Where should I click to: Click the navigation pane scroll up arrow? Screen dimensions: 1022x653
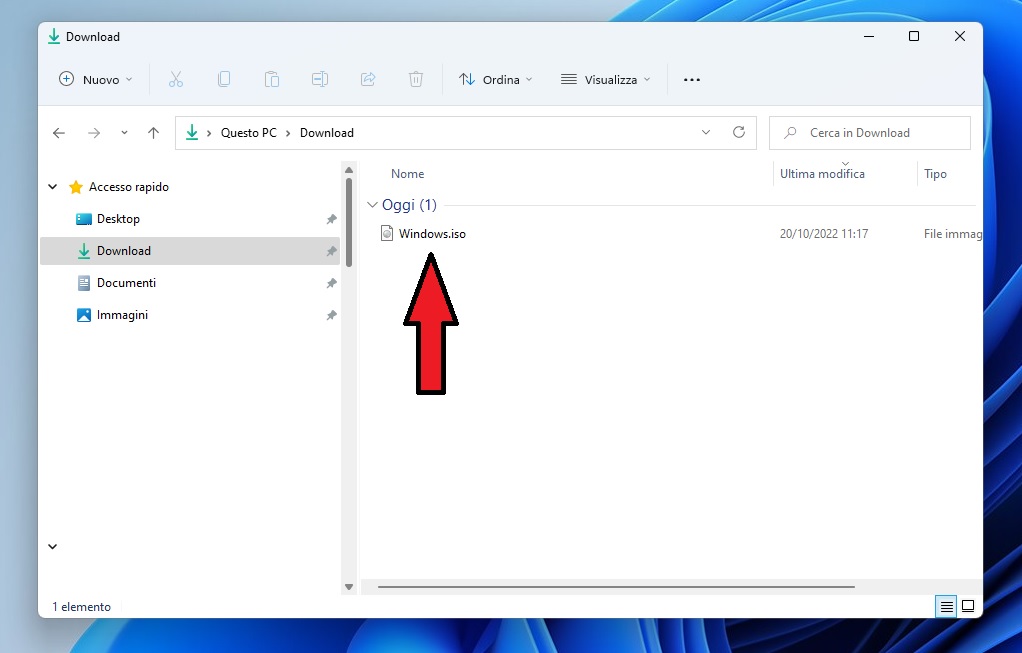[x=349, y=170]
